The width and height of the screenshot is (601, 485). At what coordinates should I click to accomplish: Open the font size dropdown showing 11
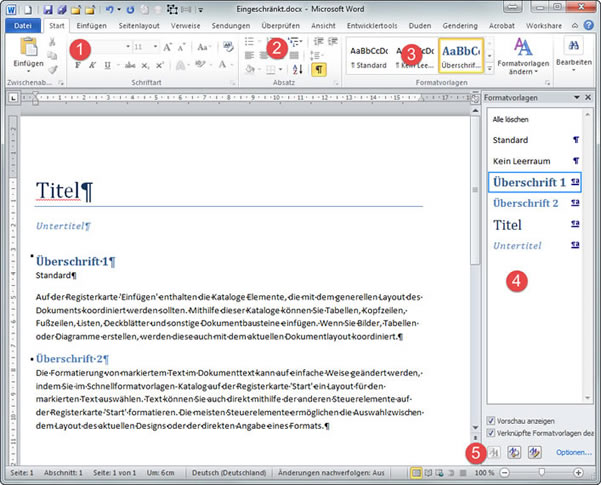tap(153, 47)
